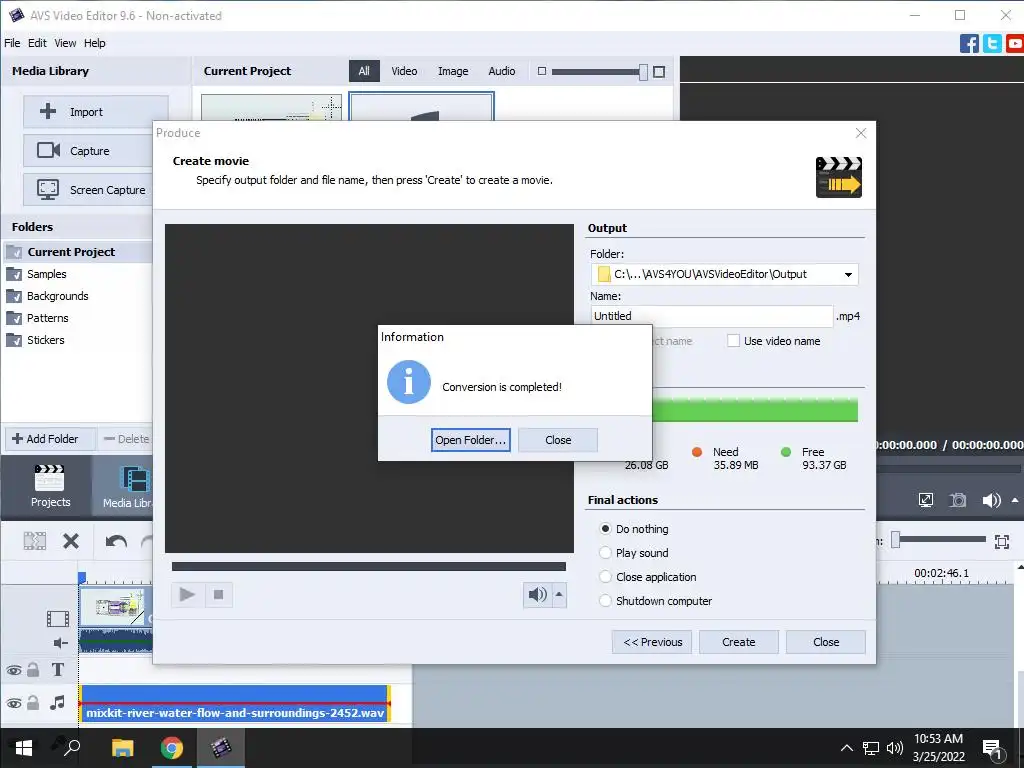The image size is (1024, 768).
Task: Click the Produce dialog play button
Action: coord(187,594)
